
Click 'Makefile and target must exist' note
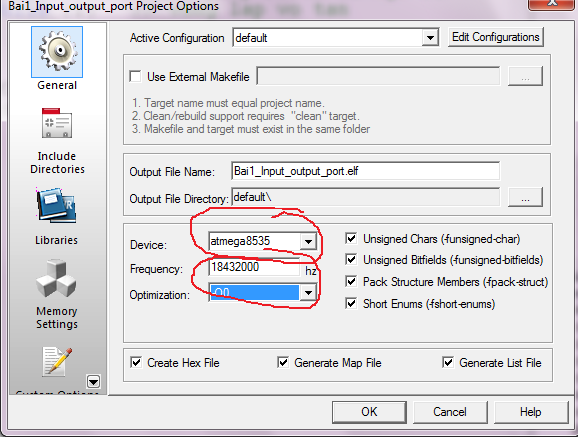click(251, 129)
